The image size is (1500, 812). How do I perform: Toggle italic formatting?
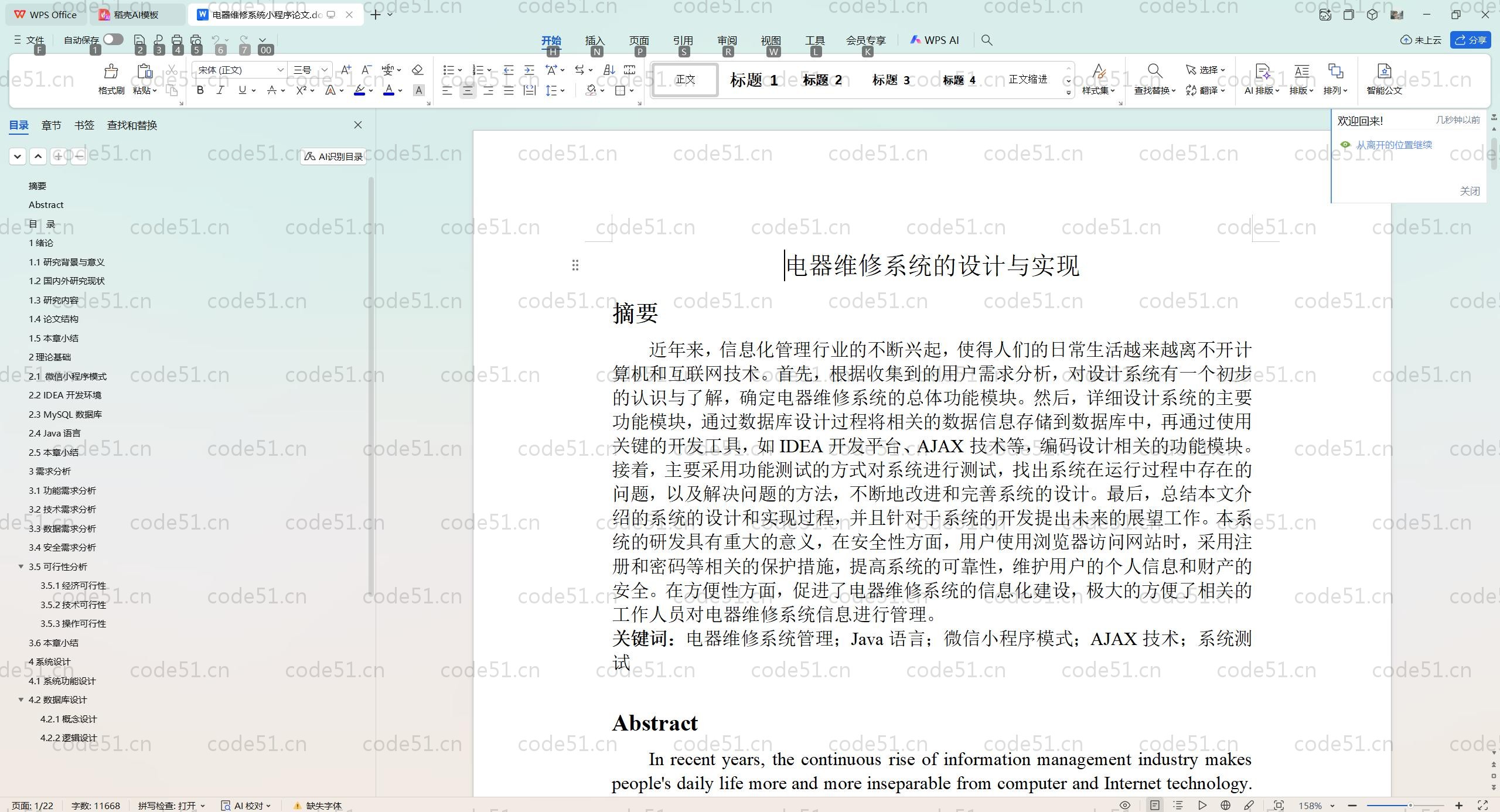[x=220, y=90]
